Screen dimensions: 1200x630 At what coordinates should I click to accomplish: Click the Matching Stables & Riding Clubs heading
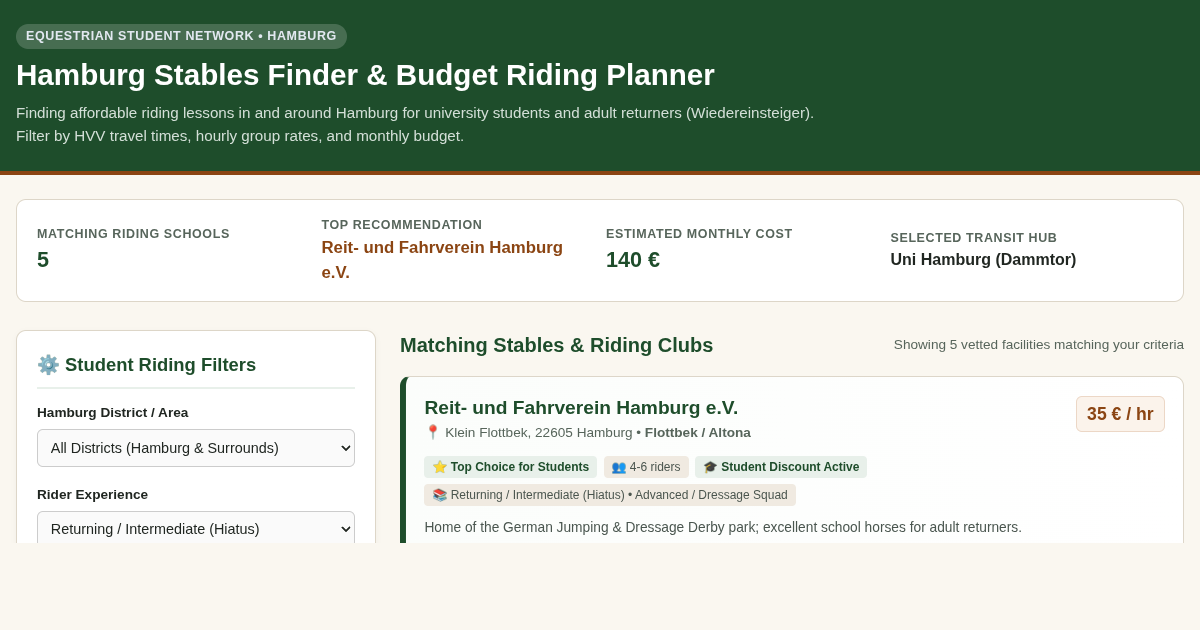pos(557,345)
